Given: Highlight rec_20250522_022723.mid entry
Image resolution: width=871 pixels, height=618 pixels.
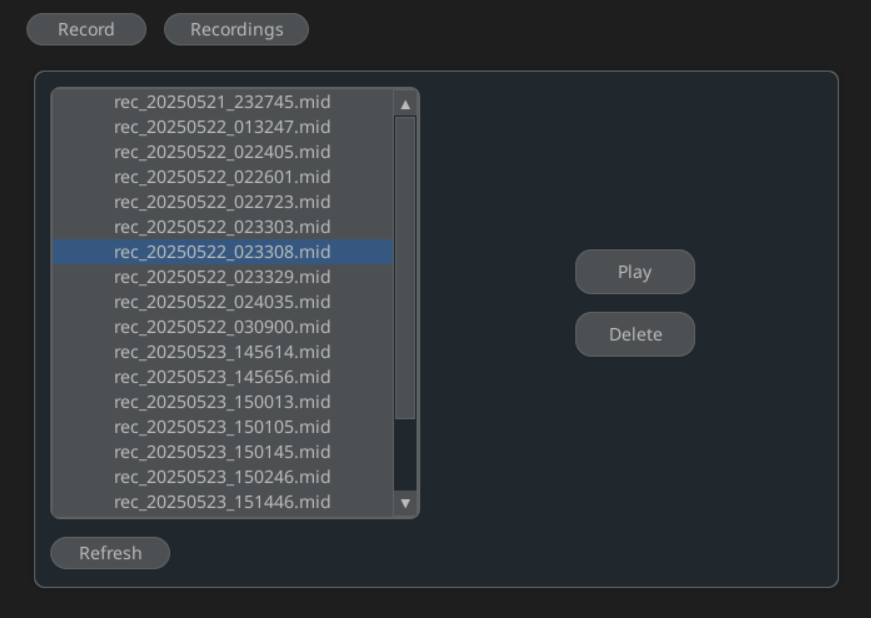Looking at the screenshot, I should (222, 202).
